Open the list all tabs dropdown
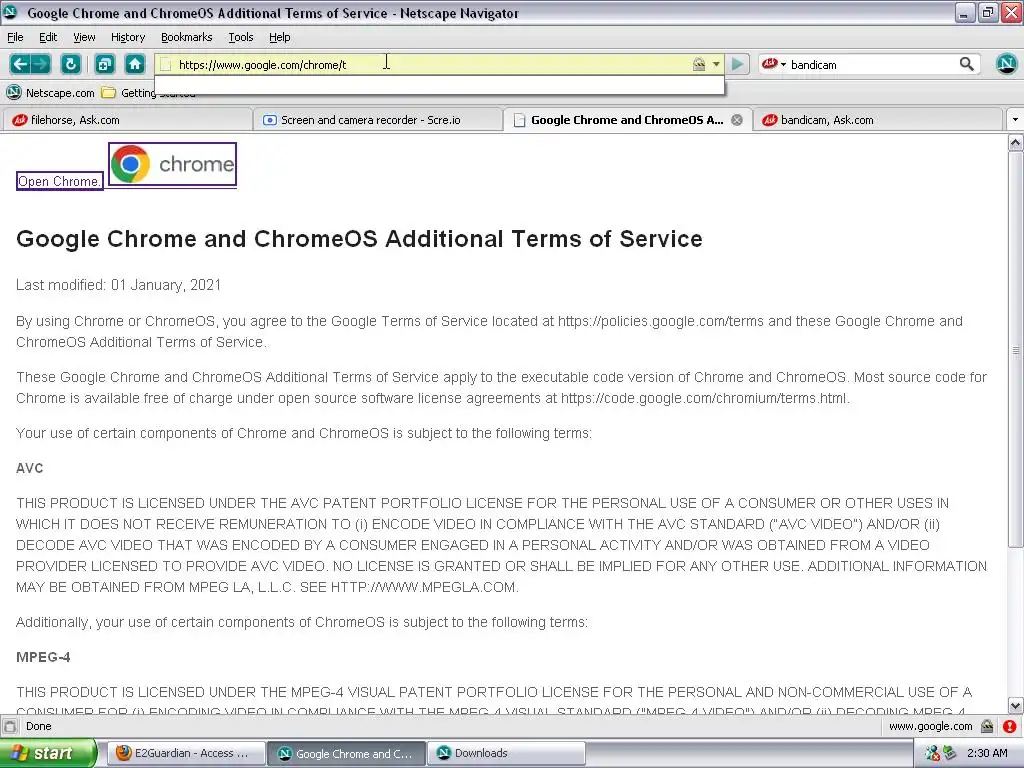Image resolution: width=1024 pixels, height=768 pixels. tap(1014, 120)
